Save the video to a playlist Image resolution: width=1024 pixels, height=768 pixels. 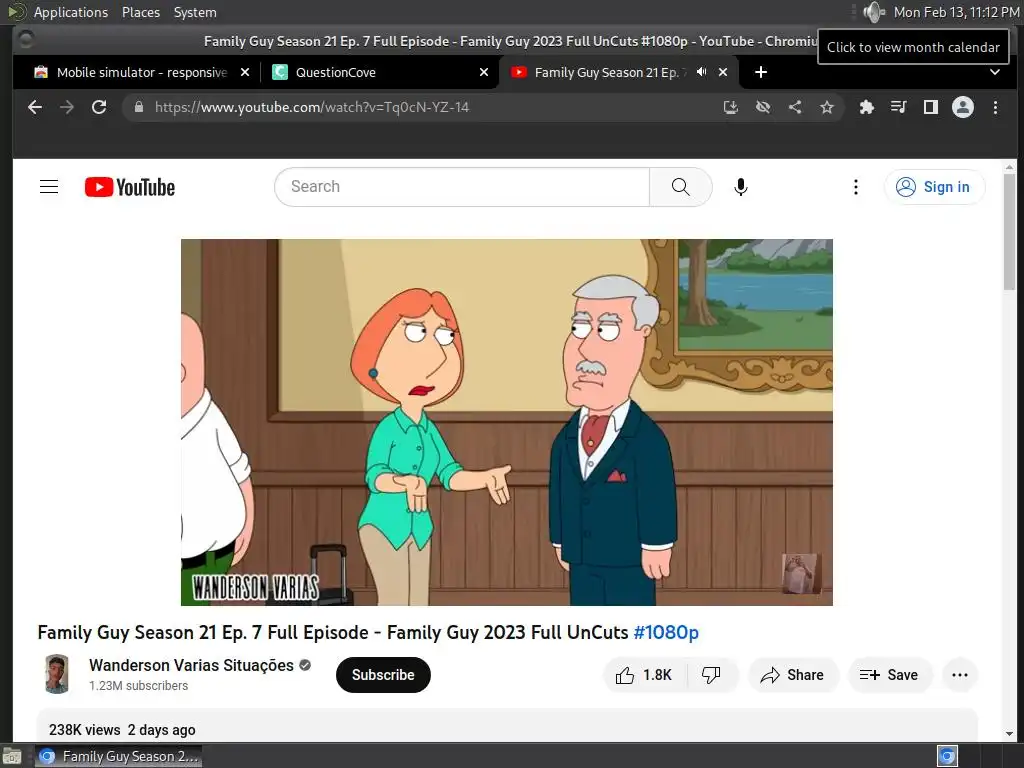click(x=889, y=675)
